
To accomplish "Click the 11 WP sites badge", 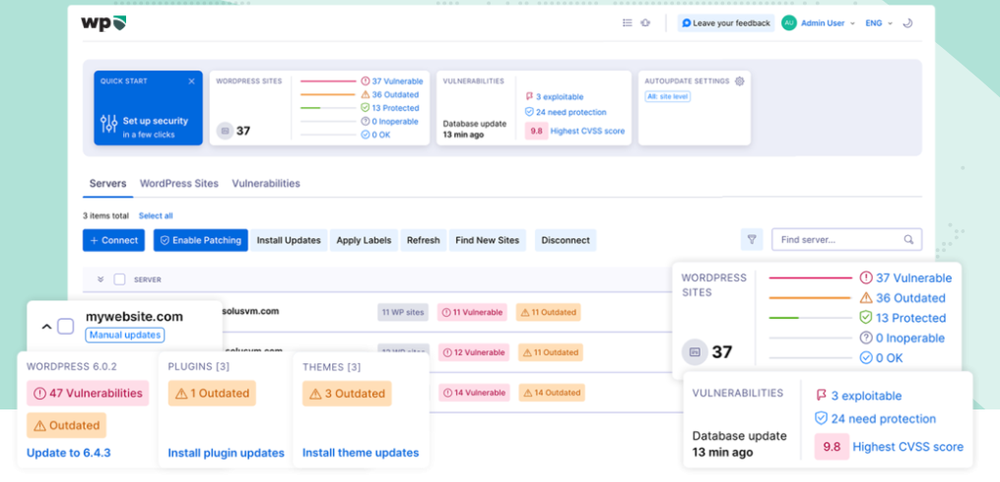I will click(x=402, y=312).
